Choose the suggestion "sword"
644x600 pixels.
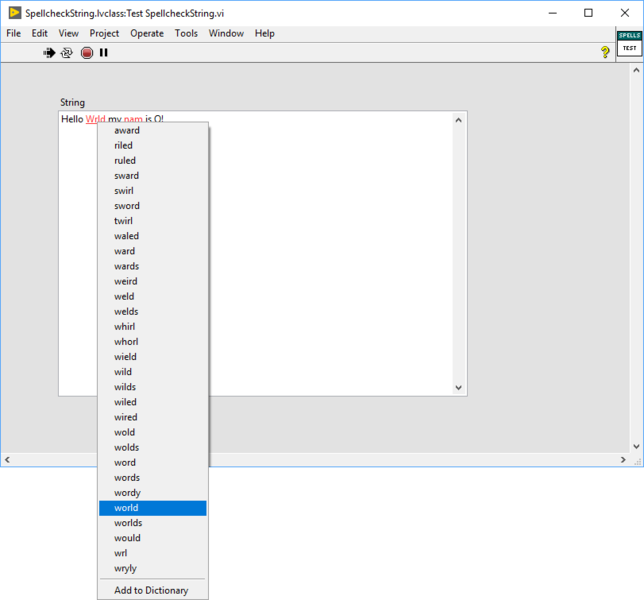pos(152,206)
